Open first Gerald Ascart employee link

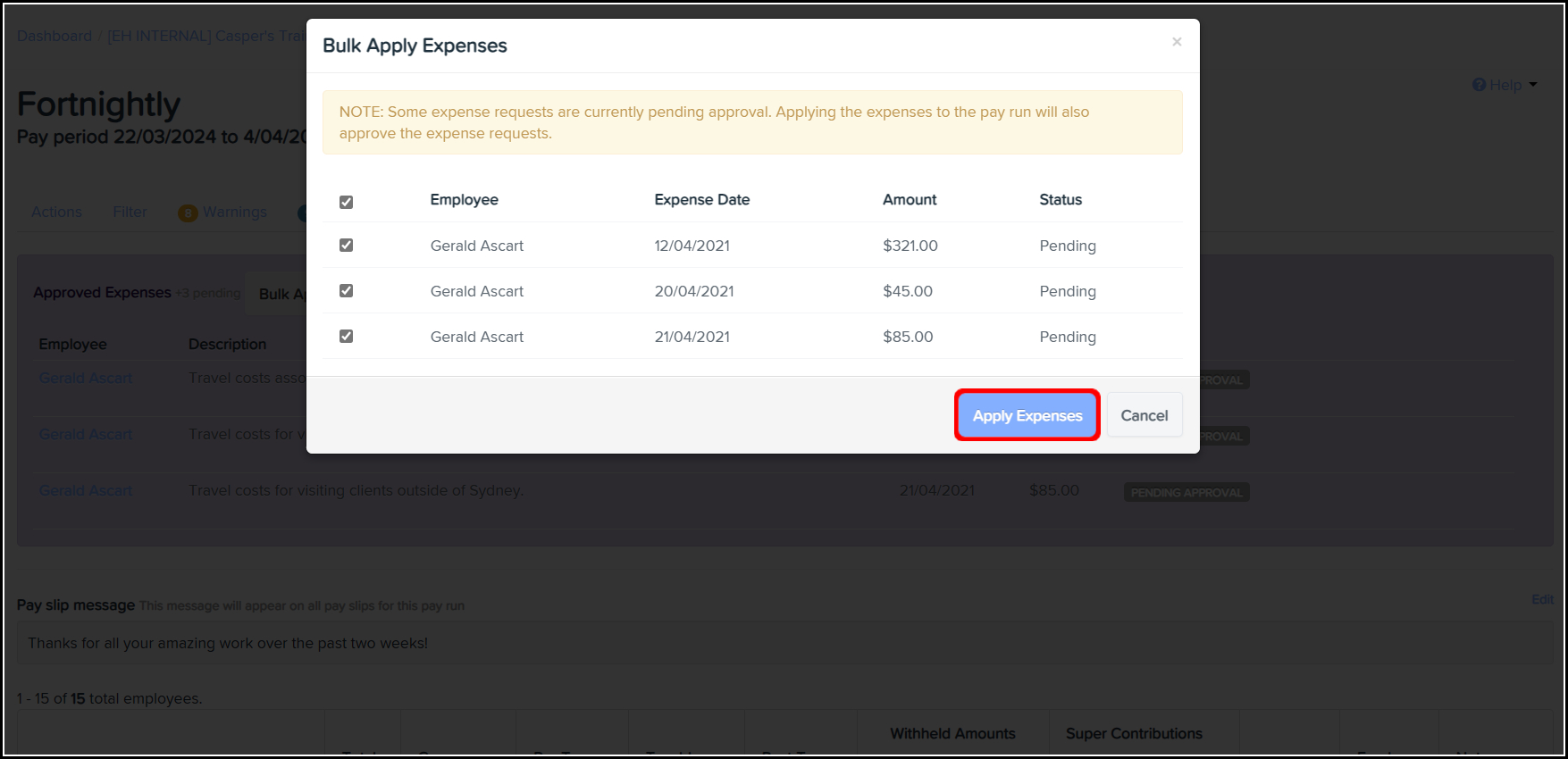pyautogui.click(x=86, y=378)
